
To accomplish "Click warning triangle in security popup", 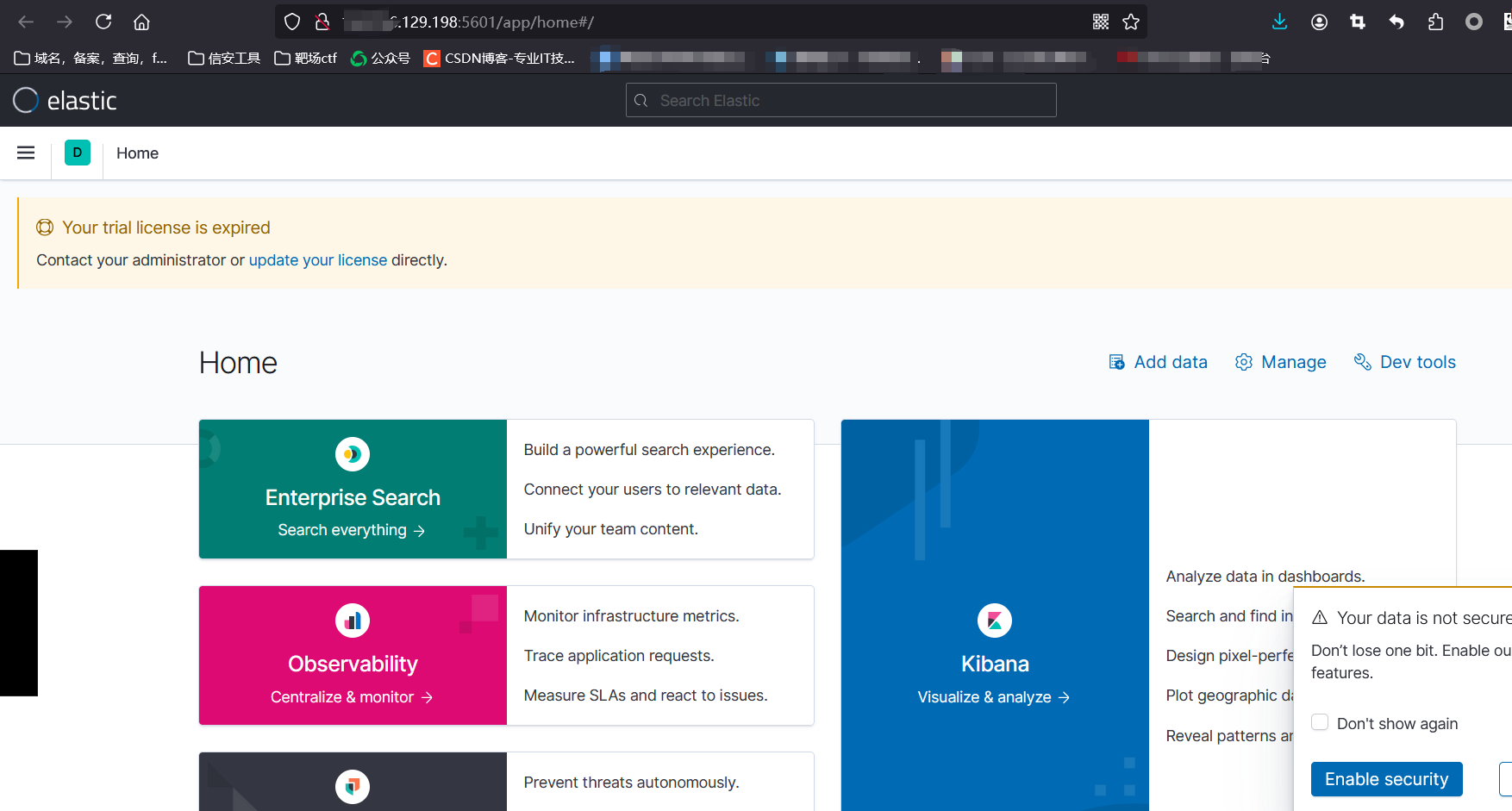I will (1320, 617).
